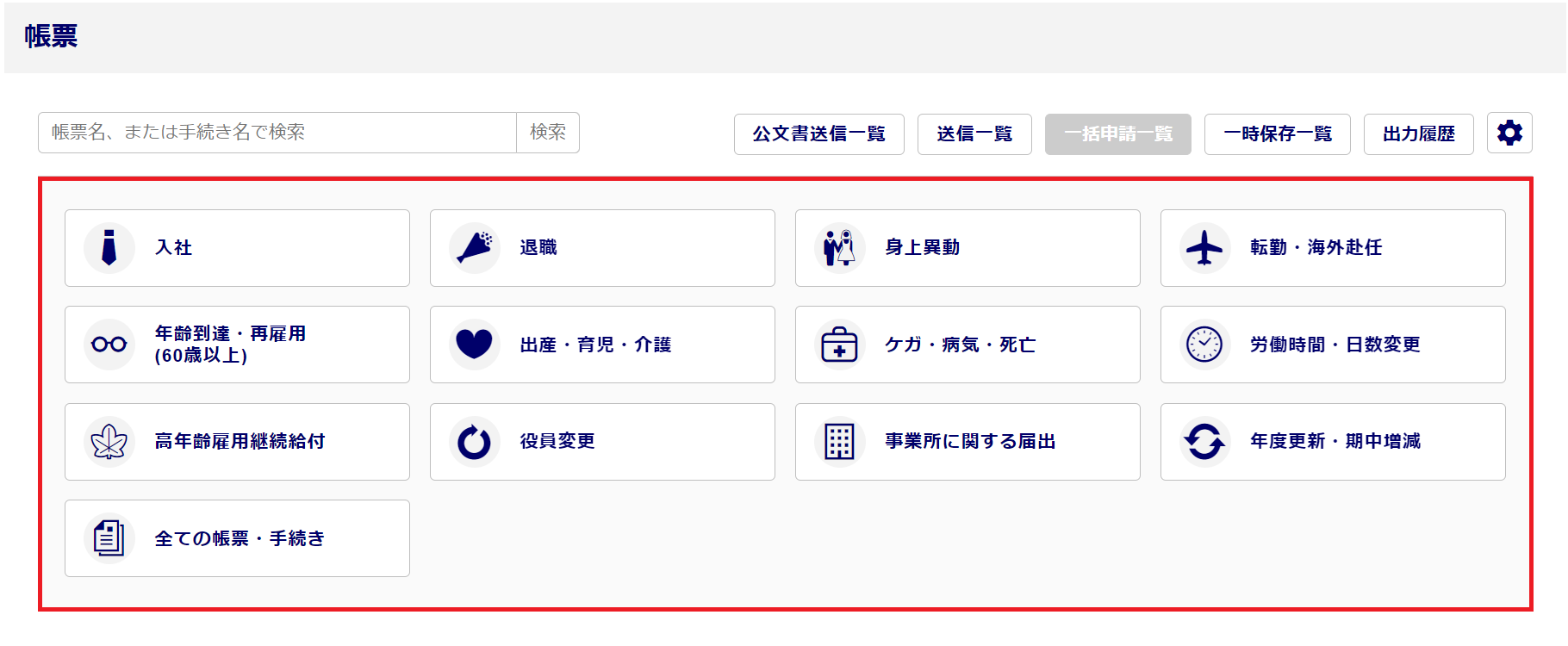This screenshot has height=646, width=1568.
Task: Open the 公文書送信一覧 list
Action: point(818,134)
